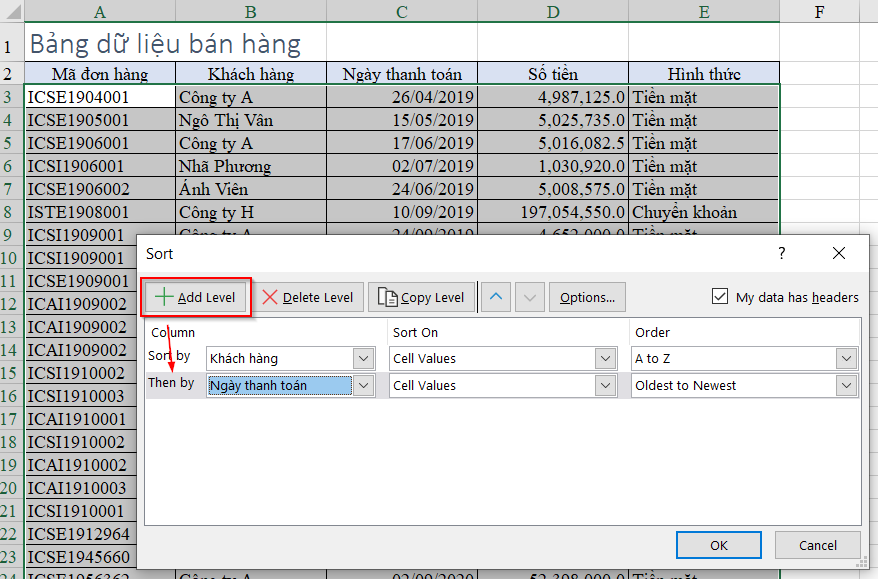Select cell ICSE1904001
878x579 pixels.
pos(100,97)
